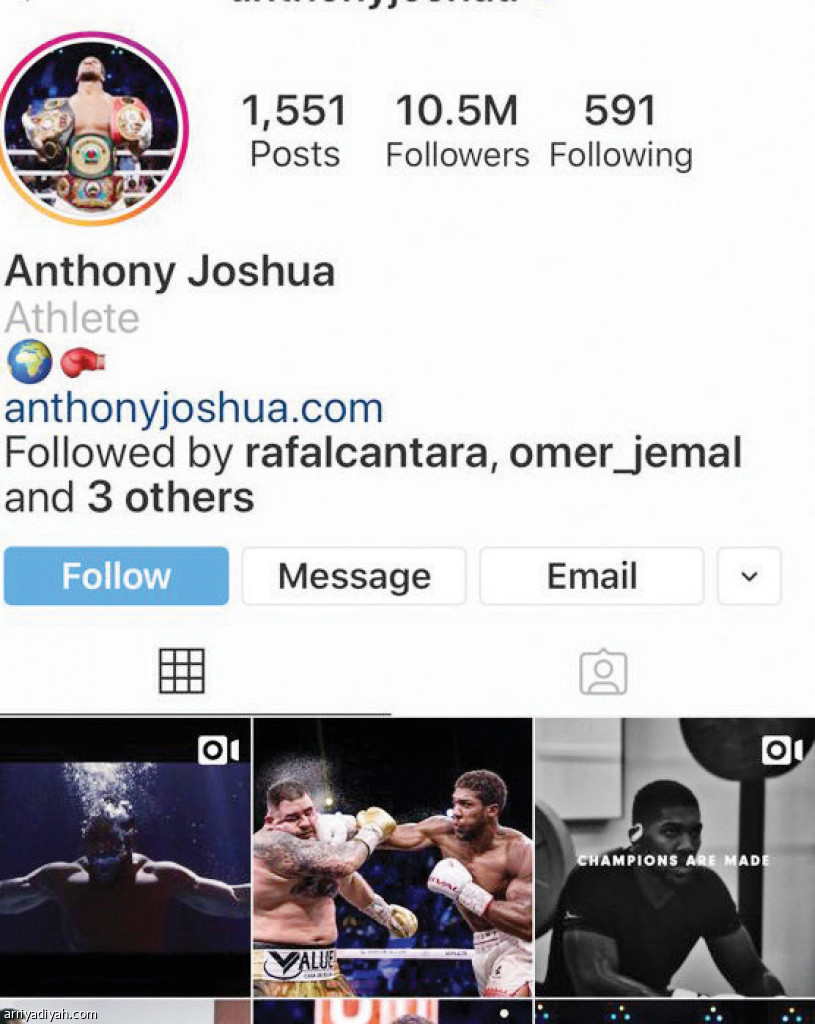Open the 591 Following list
Viewport: 815px width, 1024px height.
620,131
